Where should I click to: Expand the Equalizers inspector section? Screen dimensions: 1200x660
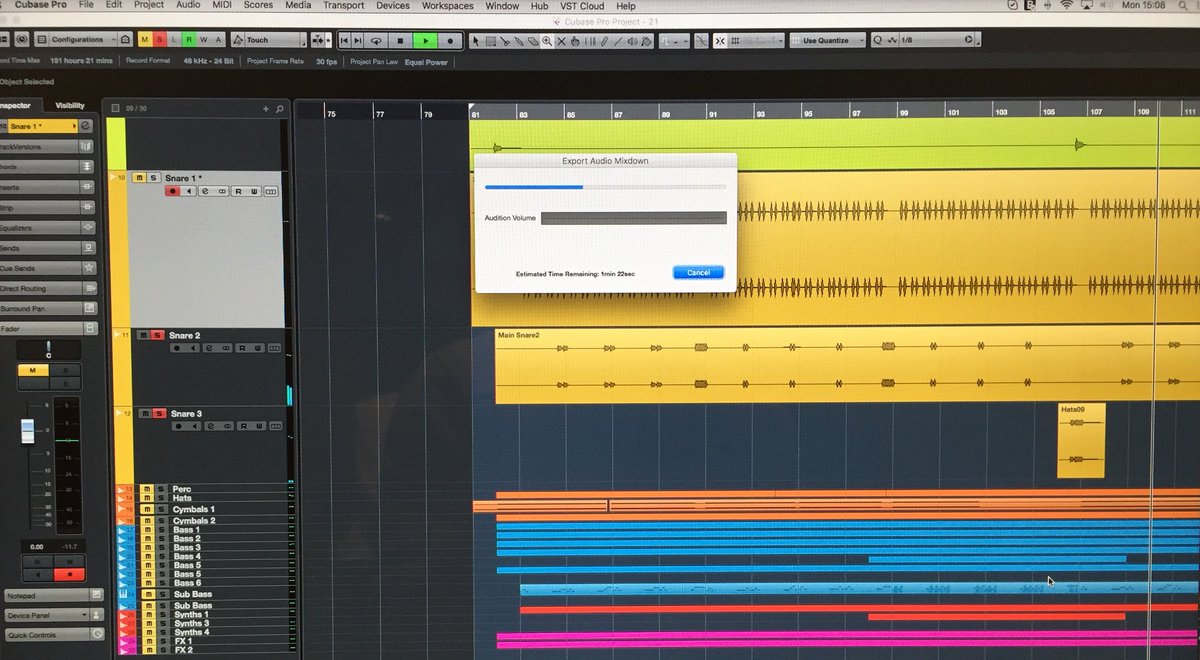coord(48,227)
